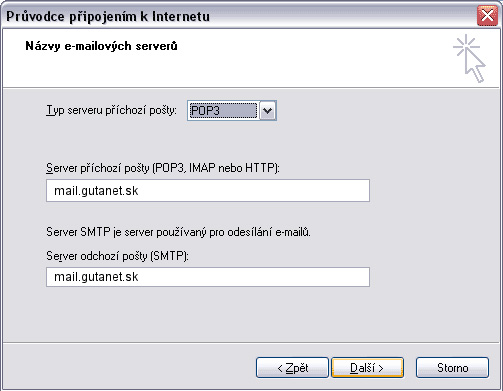Click the wizard cursor icon in header
Viewport: 503px width, 391px height.
(x=469, y=58)
